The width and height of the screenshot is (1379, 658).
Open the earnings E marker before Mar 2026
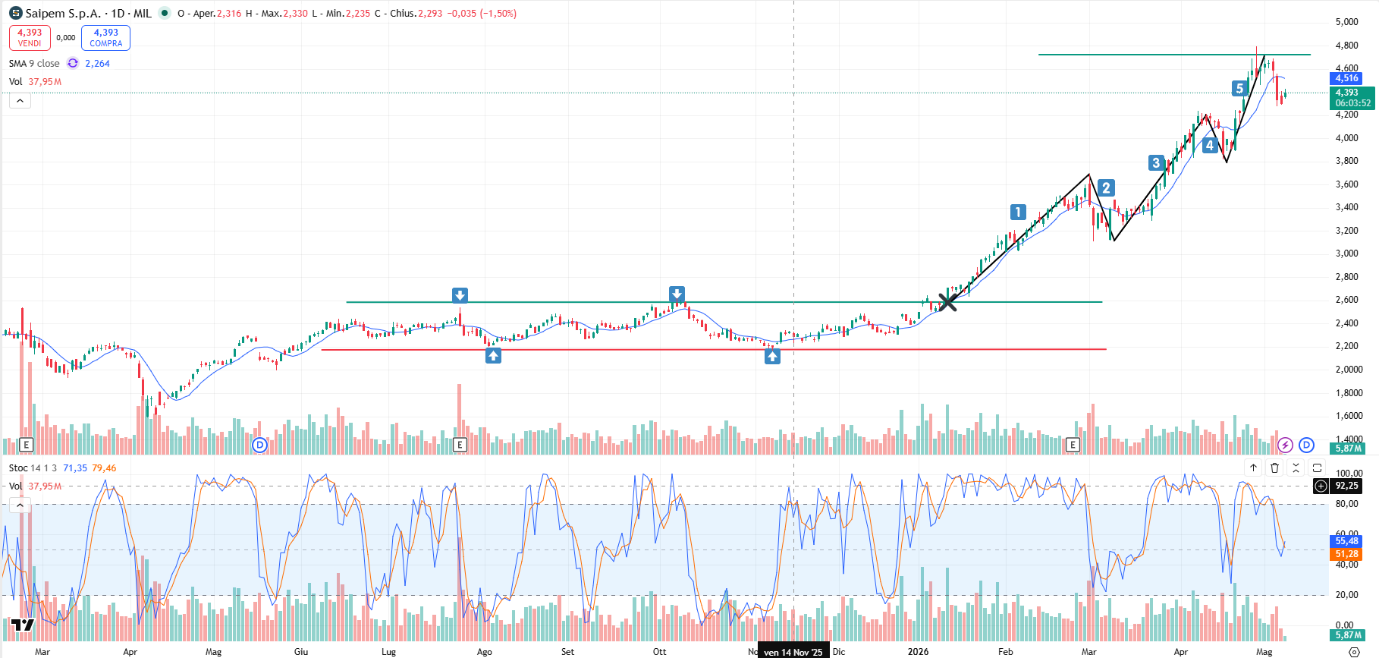(1073, 444)
